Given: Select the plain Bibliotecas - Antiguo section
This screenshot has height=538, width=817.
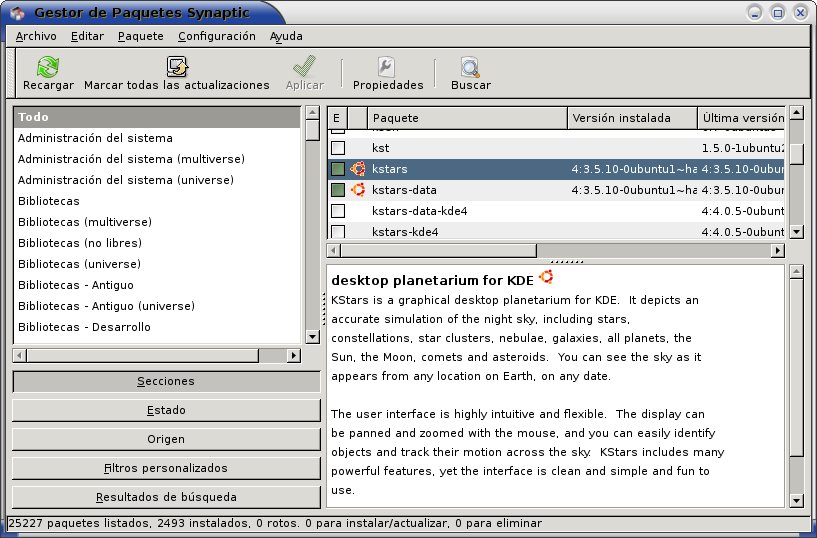Looking at the screenshot, I should tap(157, 285).
